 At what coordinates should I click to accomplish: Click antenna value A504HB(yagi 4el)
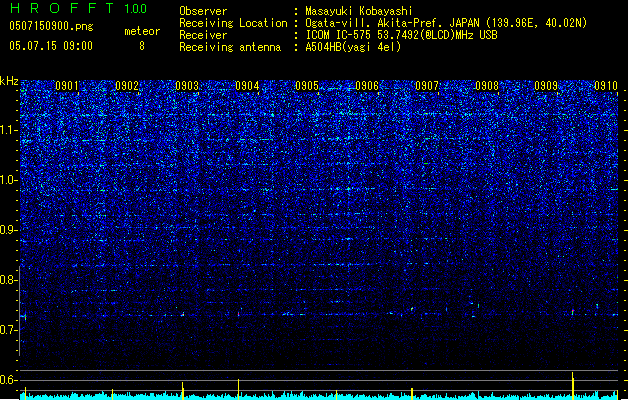pos(353,47)
